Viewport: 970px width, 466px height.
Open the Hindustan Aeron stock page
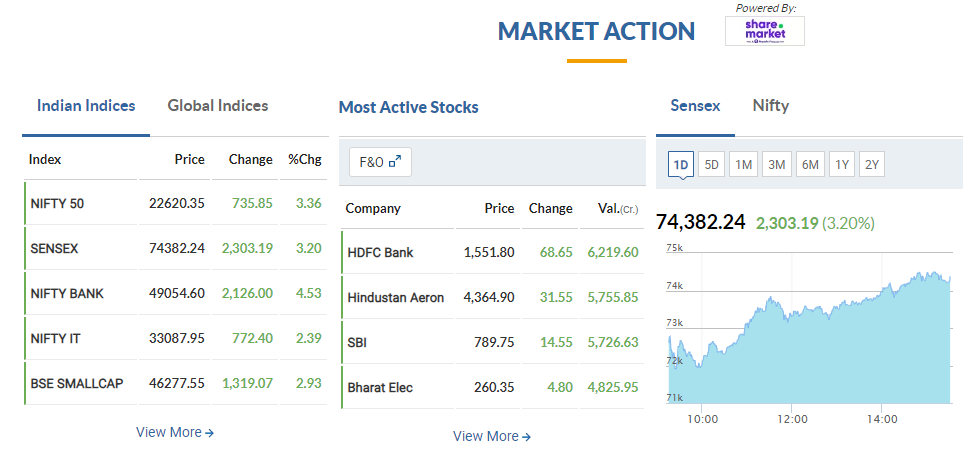395,298
